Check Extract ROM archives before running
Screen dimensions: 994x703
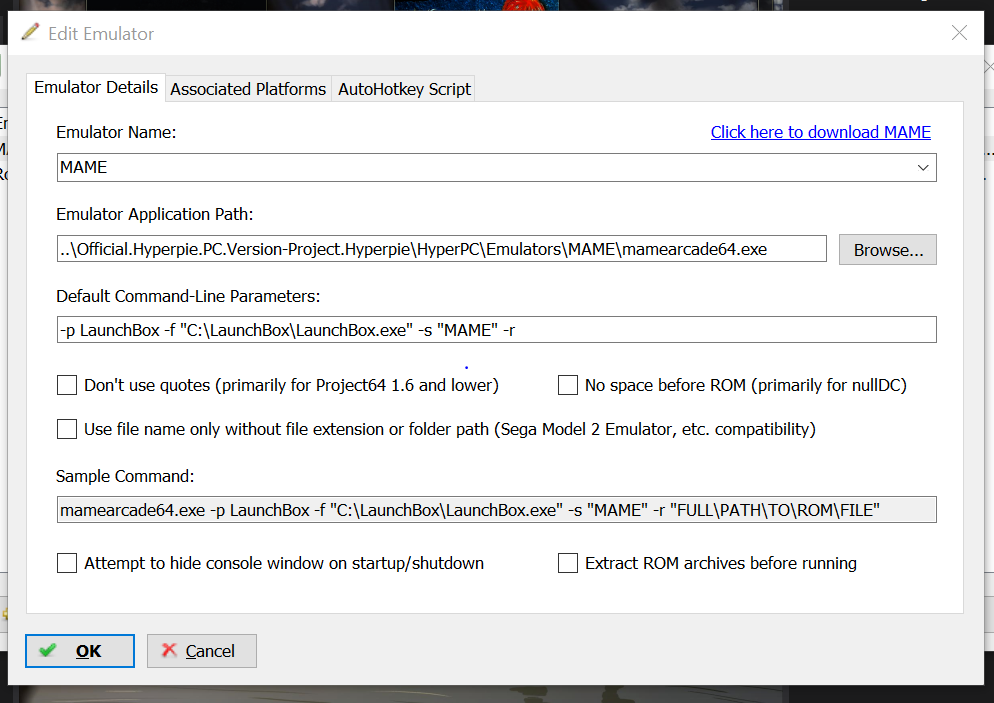(567, 563)
